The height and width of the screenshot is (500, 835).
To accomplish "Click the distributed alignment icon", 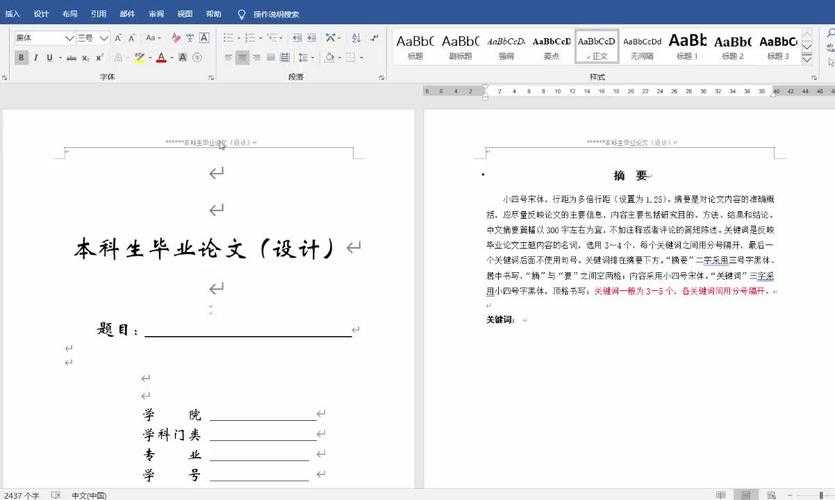I will point(285,57).
